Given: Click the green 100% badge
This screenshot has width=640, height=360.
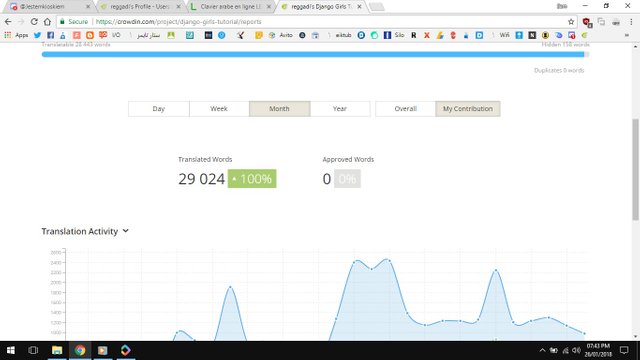Looking at the screenshot, I should coord(252,179).
